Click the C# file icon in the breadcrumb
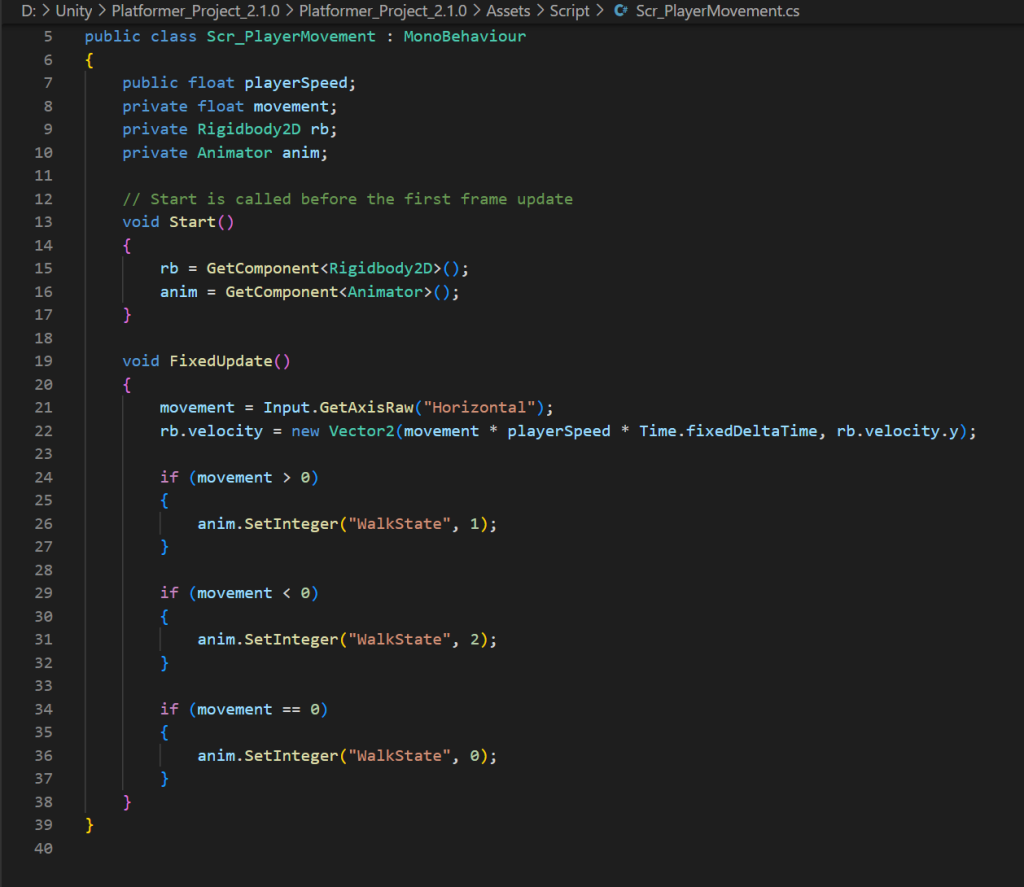The image size is (1024, 887). tap(621, 12)
